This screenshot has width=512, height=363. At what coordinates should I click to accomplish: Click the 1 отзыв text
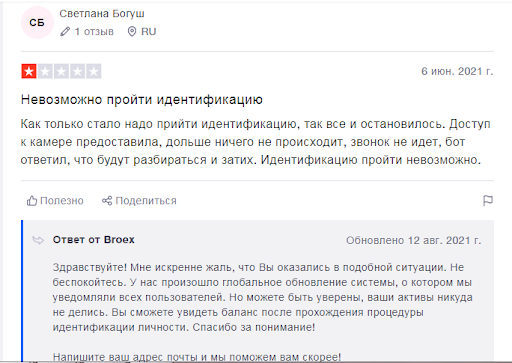(x=94, y=32)
